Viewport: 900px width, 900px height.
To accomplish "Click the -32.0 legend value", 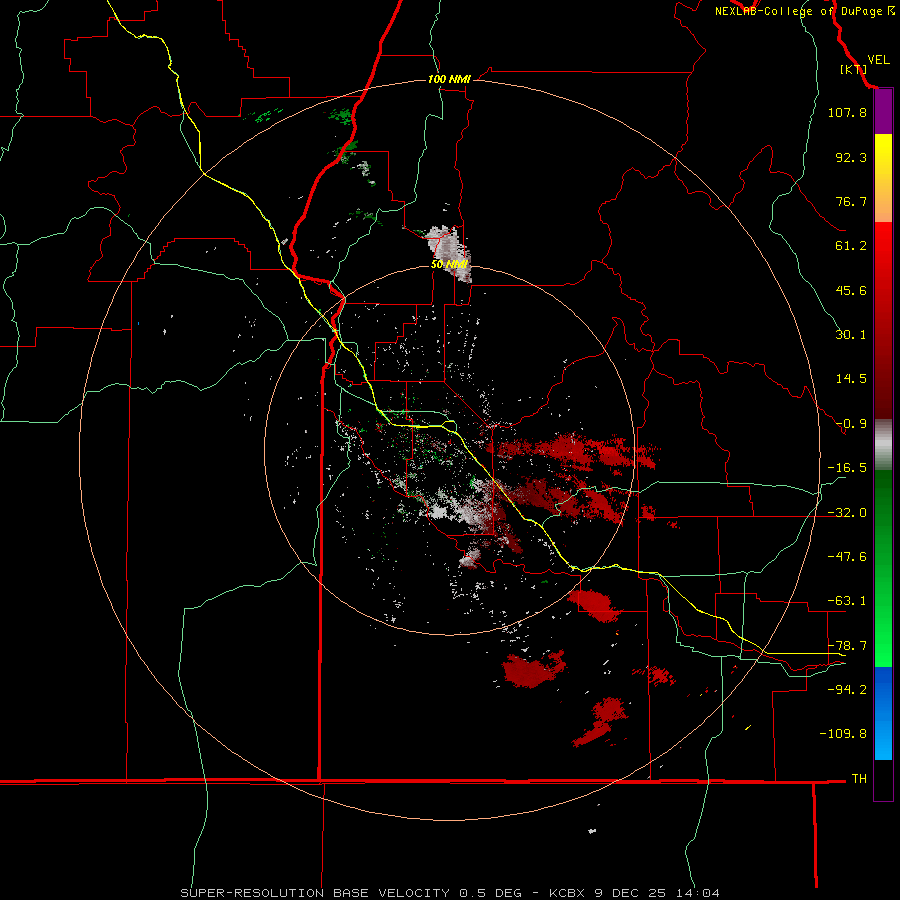I will [x=847, y=513].
